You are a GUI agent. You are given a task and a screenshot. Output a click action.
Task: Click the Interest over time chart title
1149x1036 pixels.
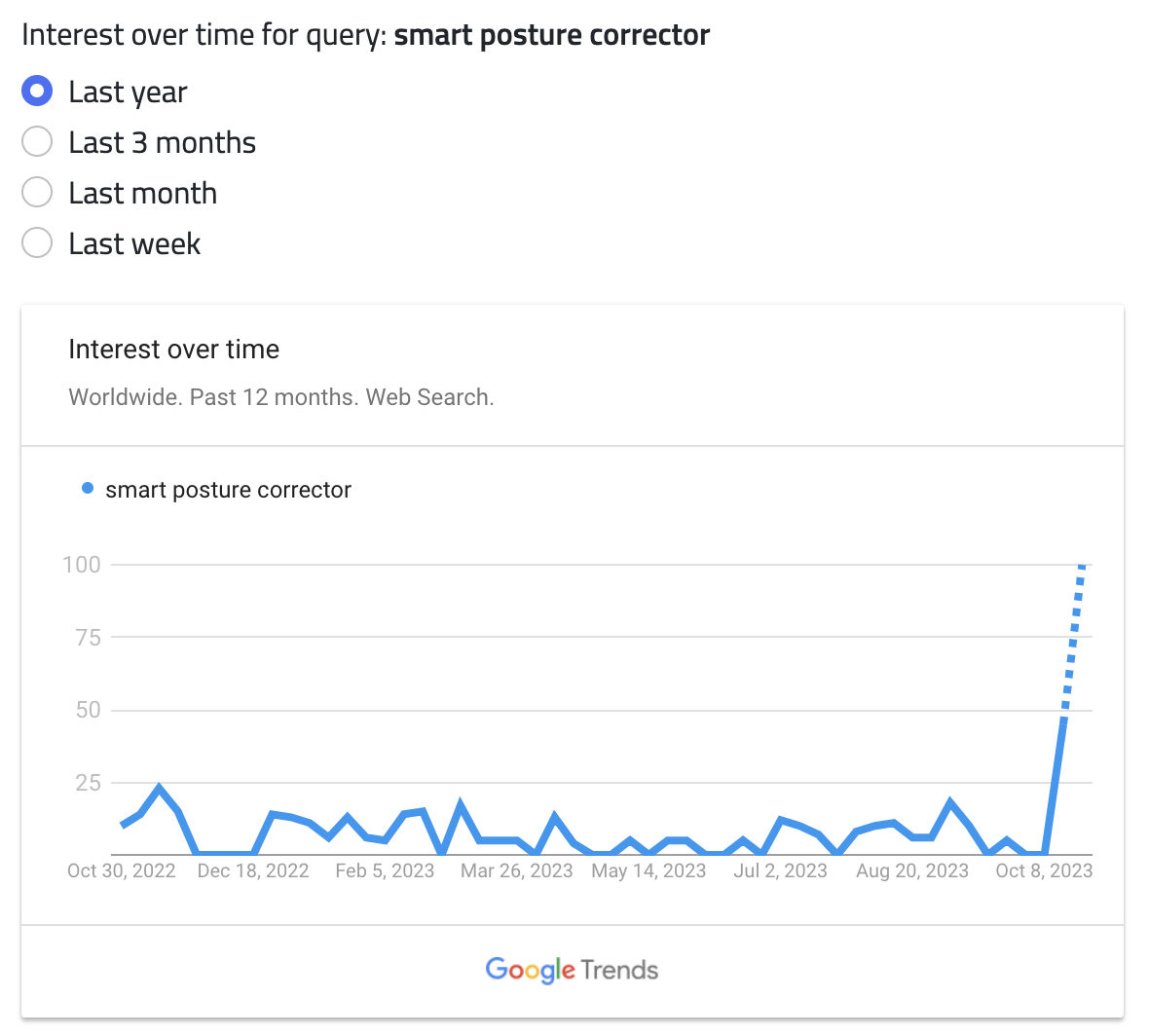coord(173,350)
